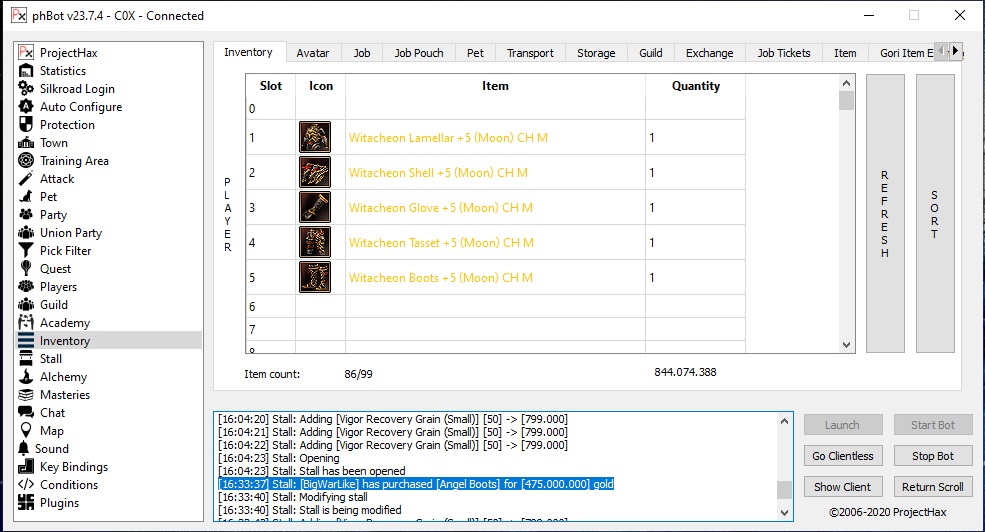Open Training Area in the sidebar
This screenshot has height=532, width=985.
(74, 161)
